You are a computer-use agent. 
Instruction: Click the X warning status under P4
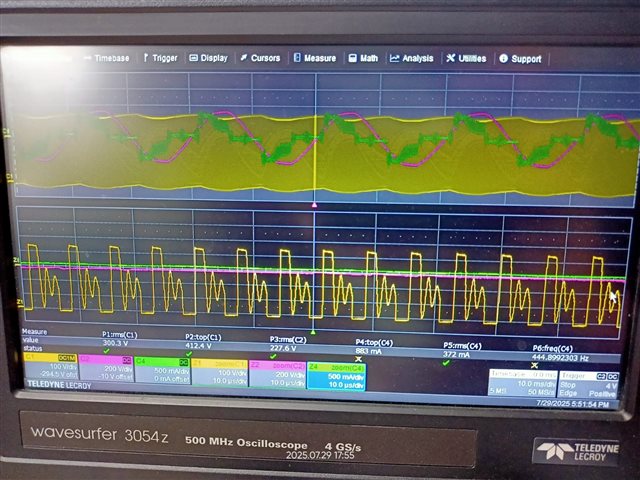(x=358, y=359)
